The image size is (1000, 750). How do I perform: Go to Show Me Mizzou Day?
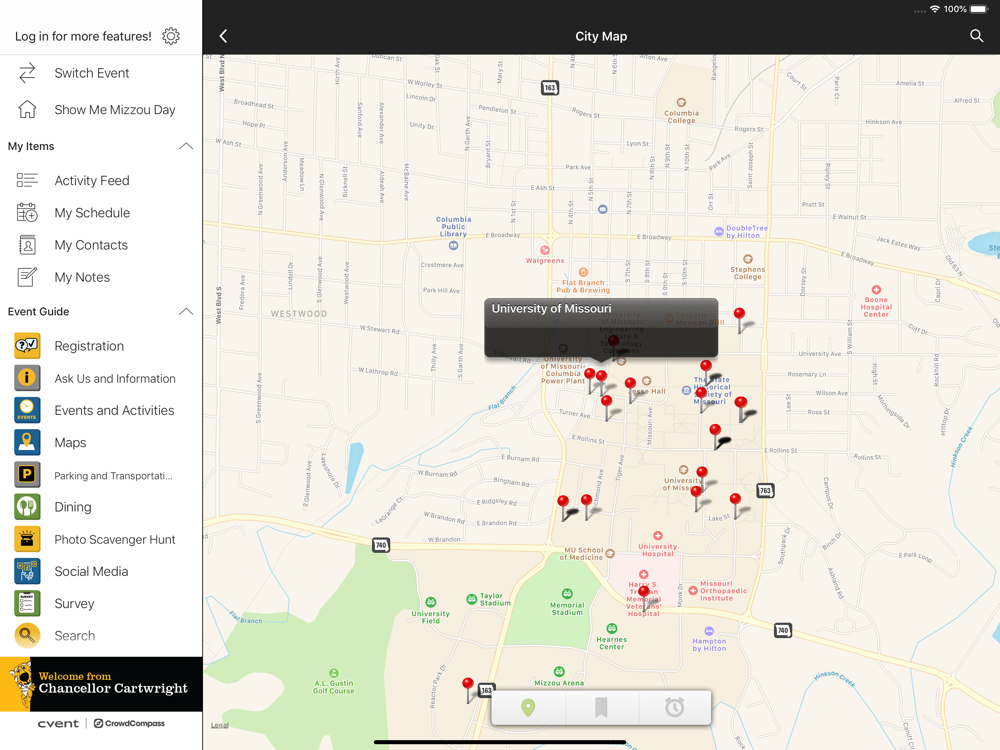114,110
